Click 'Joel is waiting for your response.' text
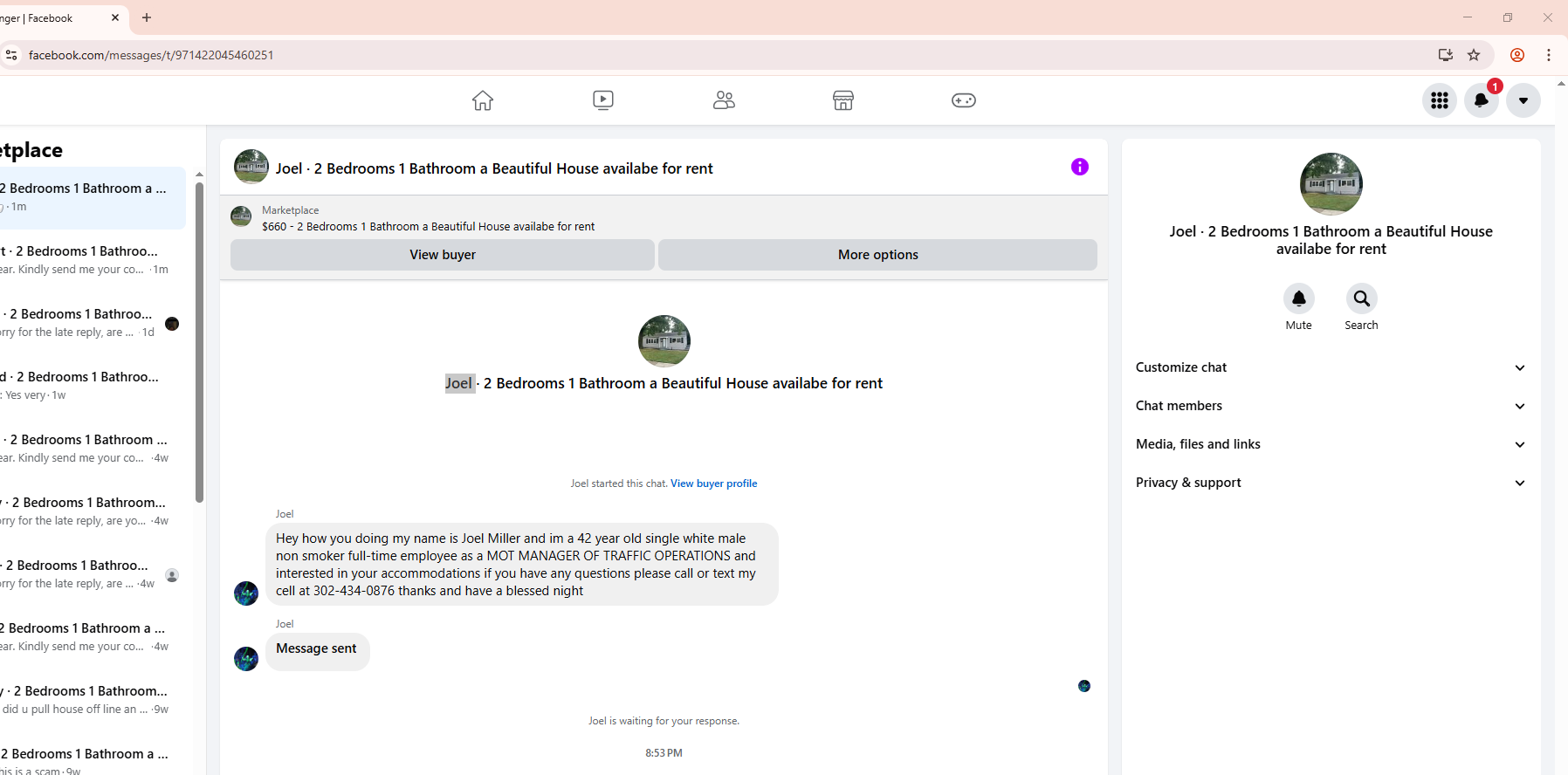1568x775 pixels. (664, 721)
